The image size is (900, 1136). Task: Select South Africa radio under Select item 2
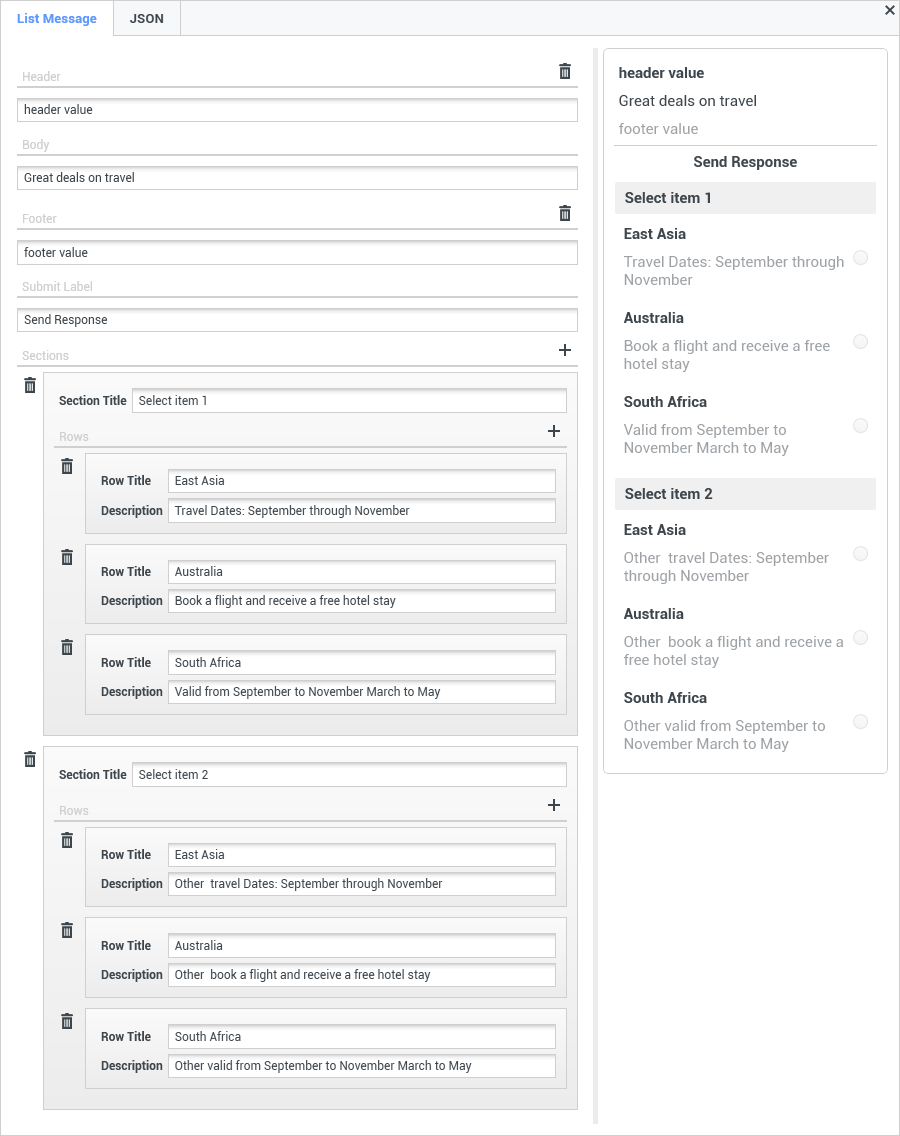click(x=860, y=722)
